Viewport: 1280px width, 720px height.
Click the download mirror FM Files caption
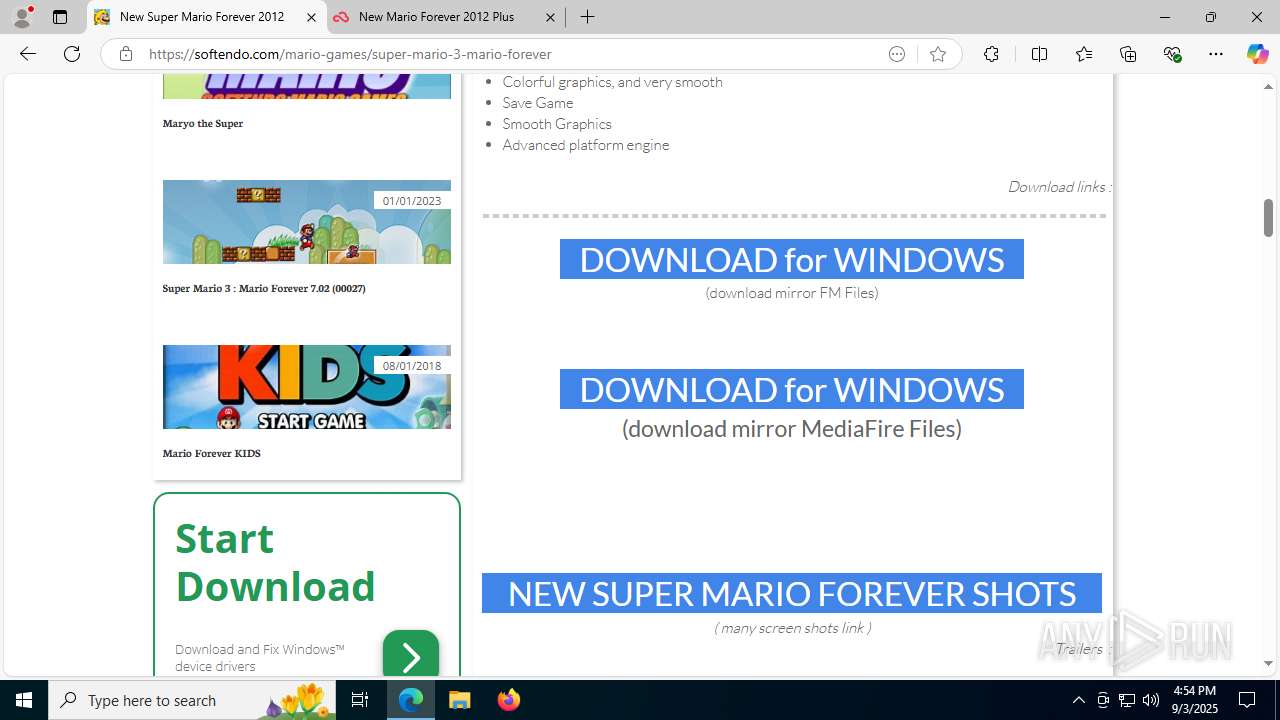(x=792, y=293)
